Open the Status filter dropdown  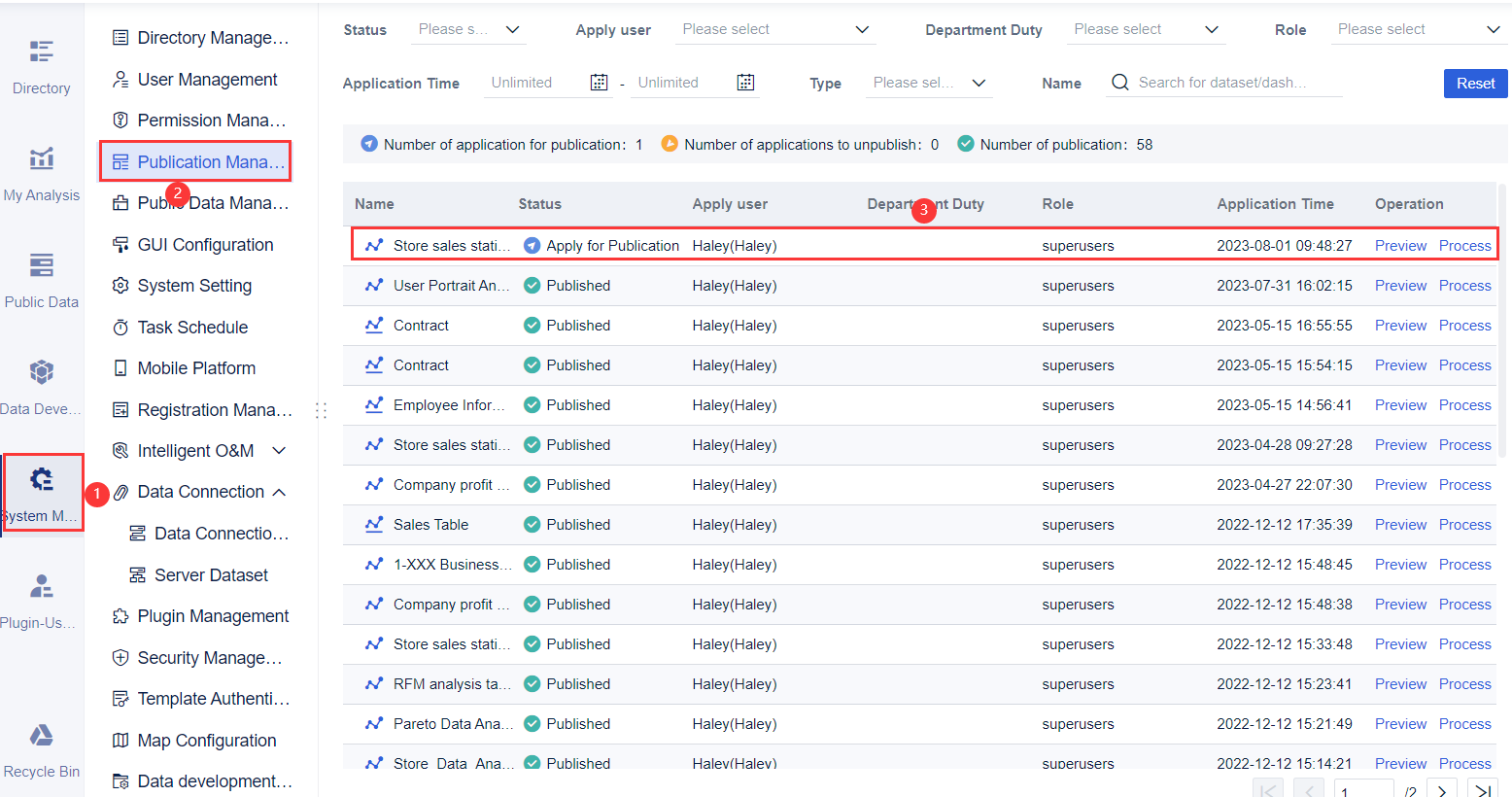pyautogui.click(x=468, y=29)
